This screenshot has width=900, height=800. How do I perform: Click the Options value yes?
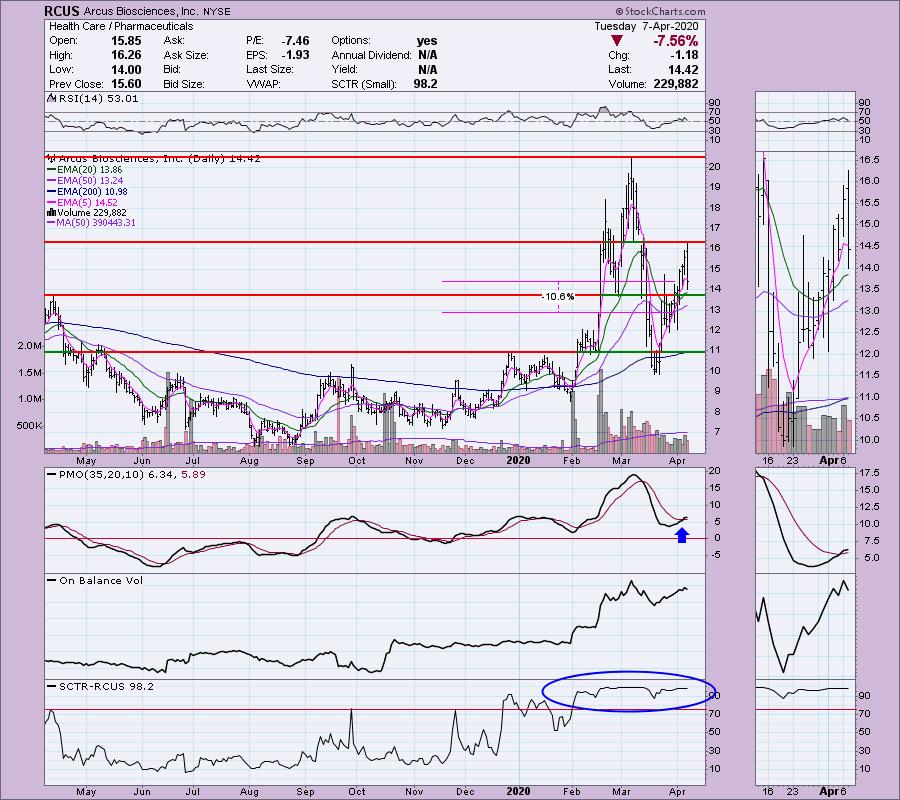coord(427,41)
